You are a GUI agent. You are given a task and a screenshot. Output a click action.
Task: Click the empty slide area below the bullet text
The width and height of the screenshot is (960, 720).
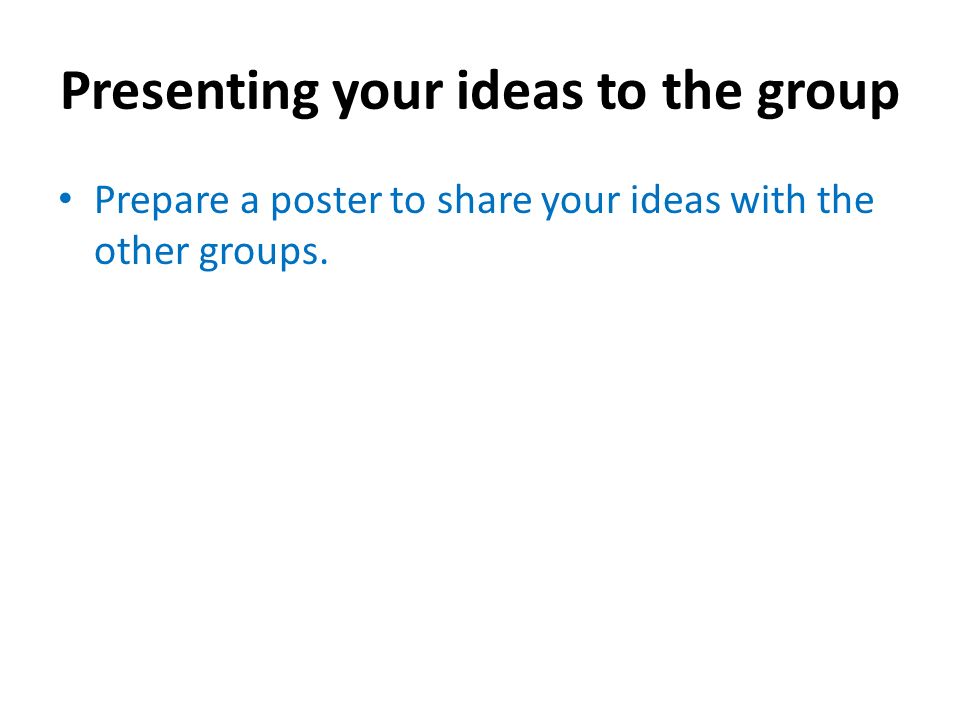point(480,478)
